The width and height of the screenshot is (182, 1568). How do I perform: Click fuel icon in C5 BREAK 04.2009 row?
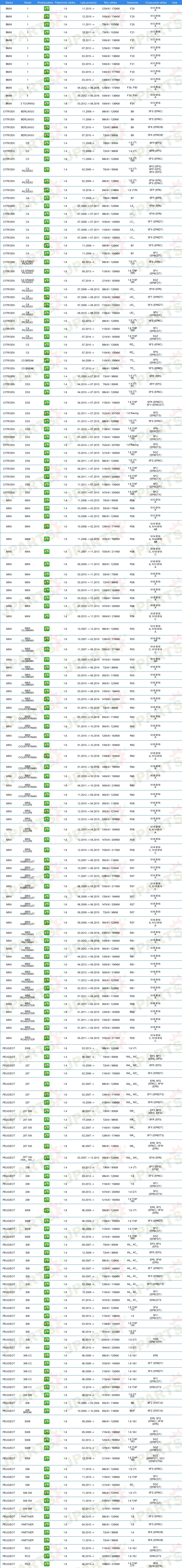(x=46, y=360)
